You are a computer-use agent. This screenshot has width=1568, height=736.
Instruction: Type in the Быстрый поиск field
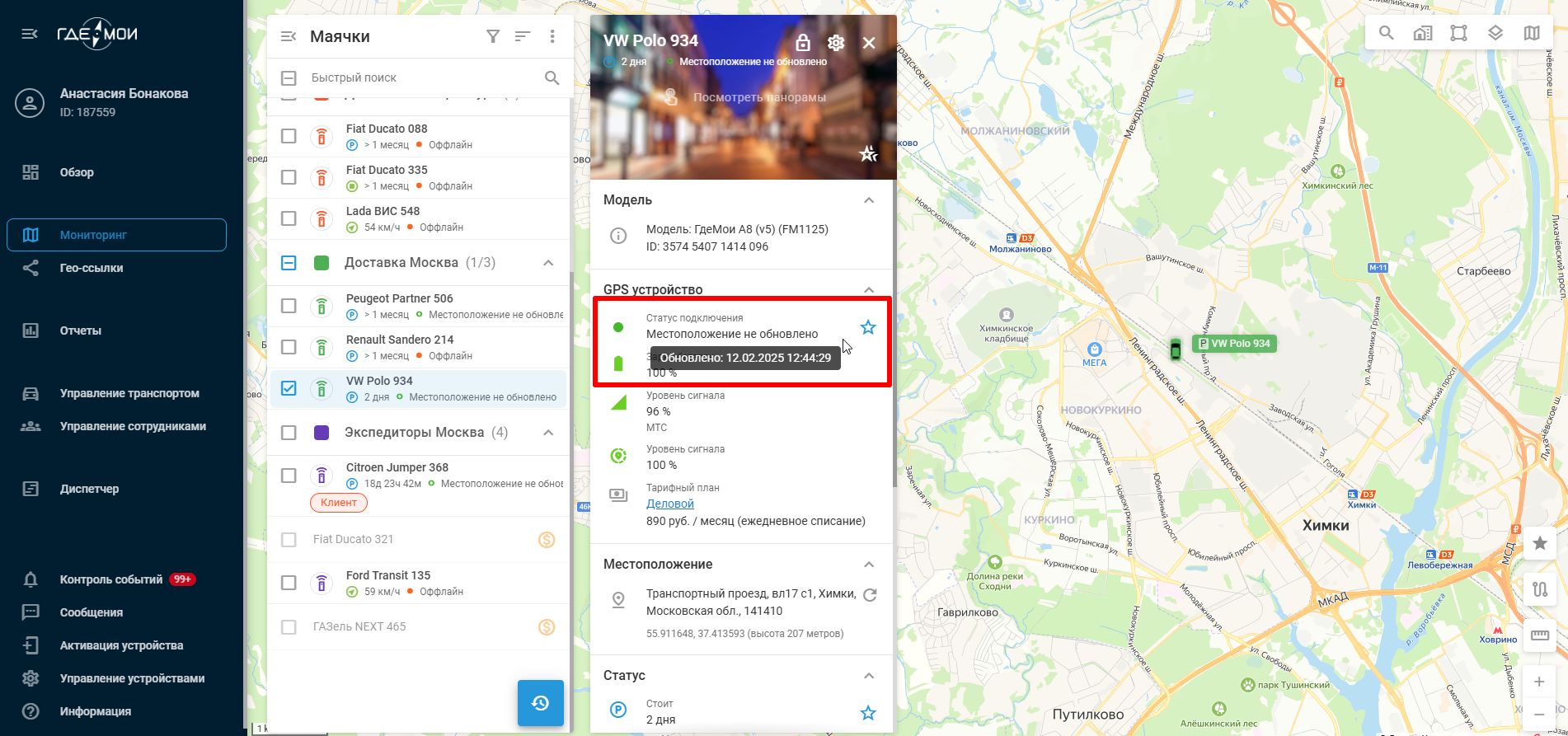point(420,77)
